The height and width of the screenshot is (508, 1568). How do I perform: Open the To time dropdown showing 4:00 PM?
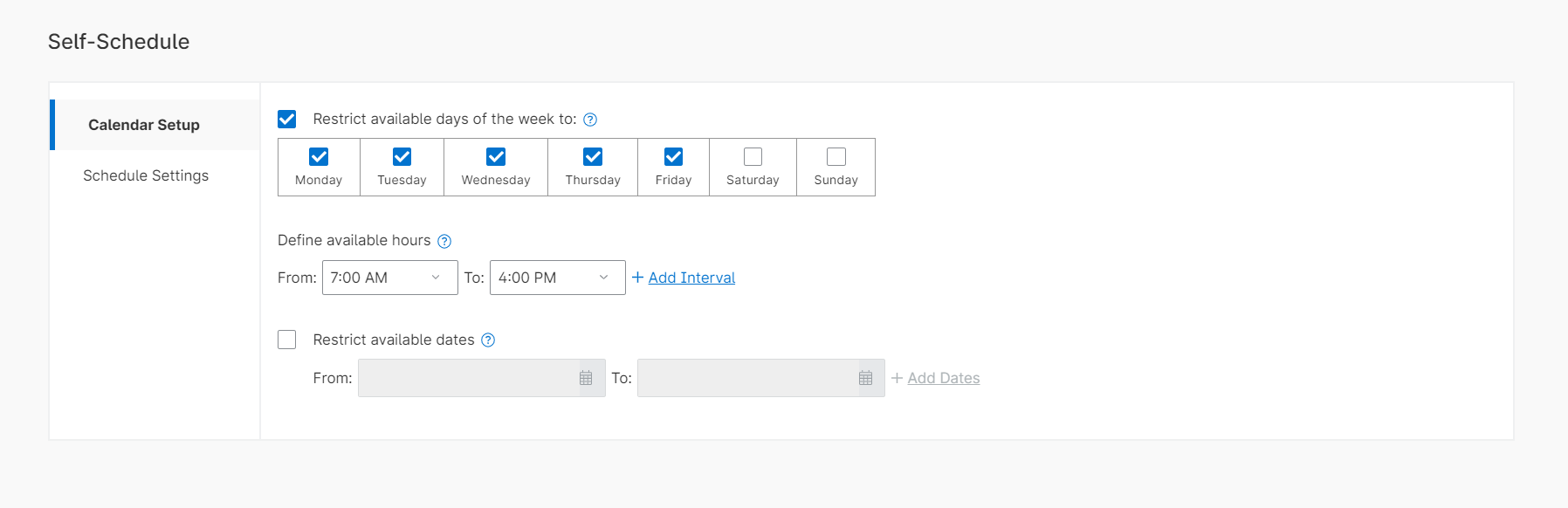point(557,278)
